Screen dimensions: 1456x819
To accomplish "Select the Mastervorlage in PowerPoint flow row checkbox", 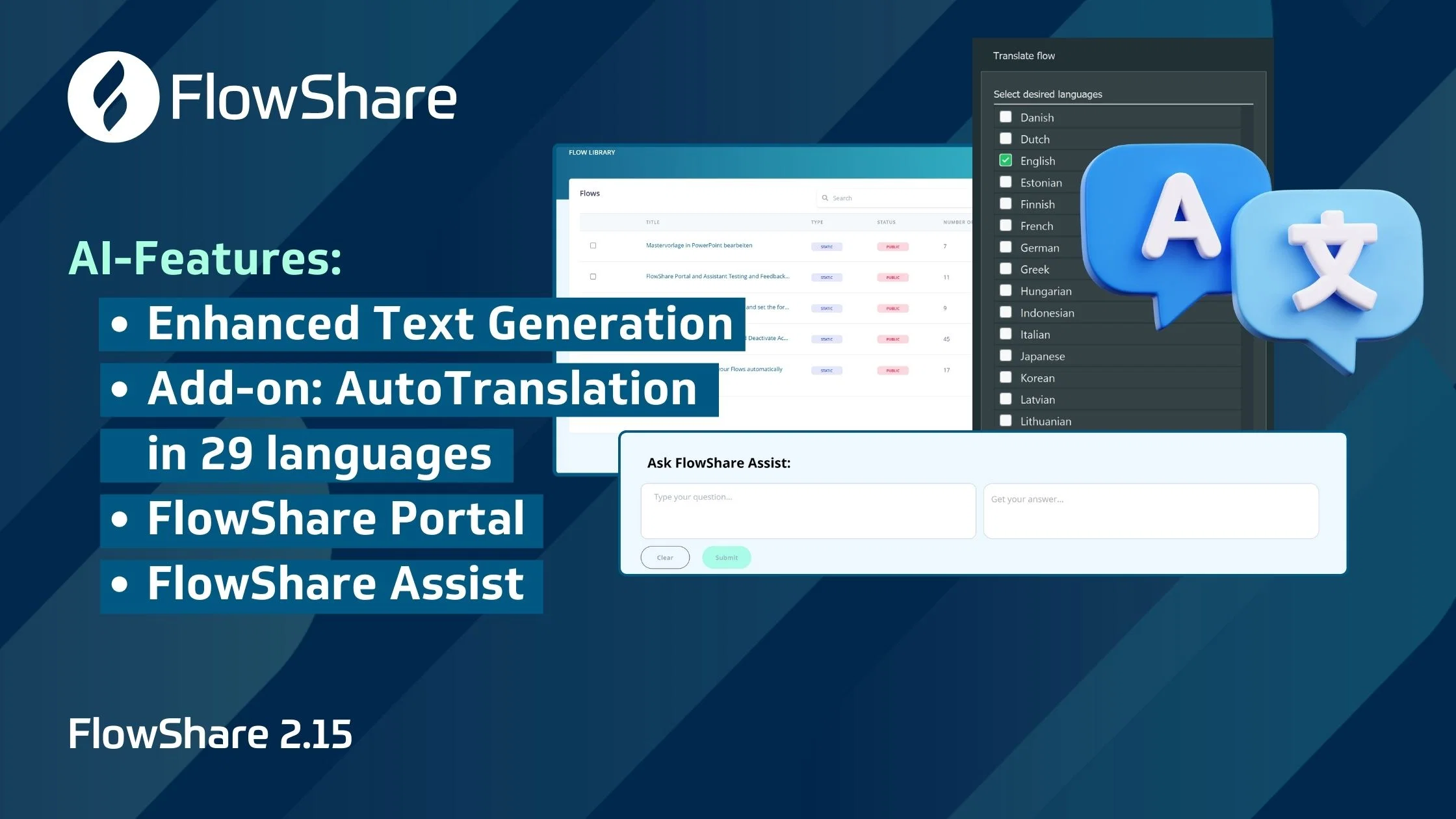I will point(593,246).
